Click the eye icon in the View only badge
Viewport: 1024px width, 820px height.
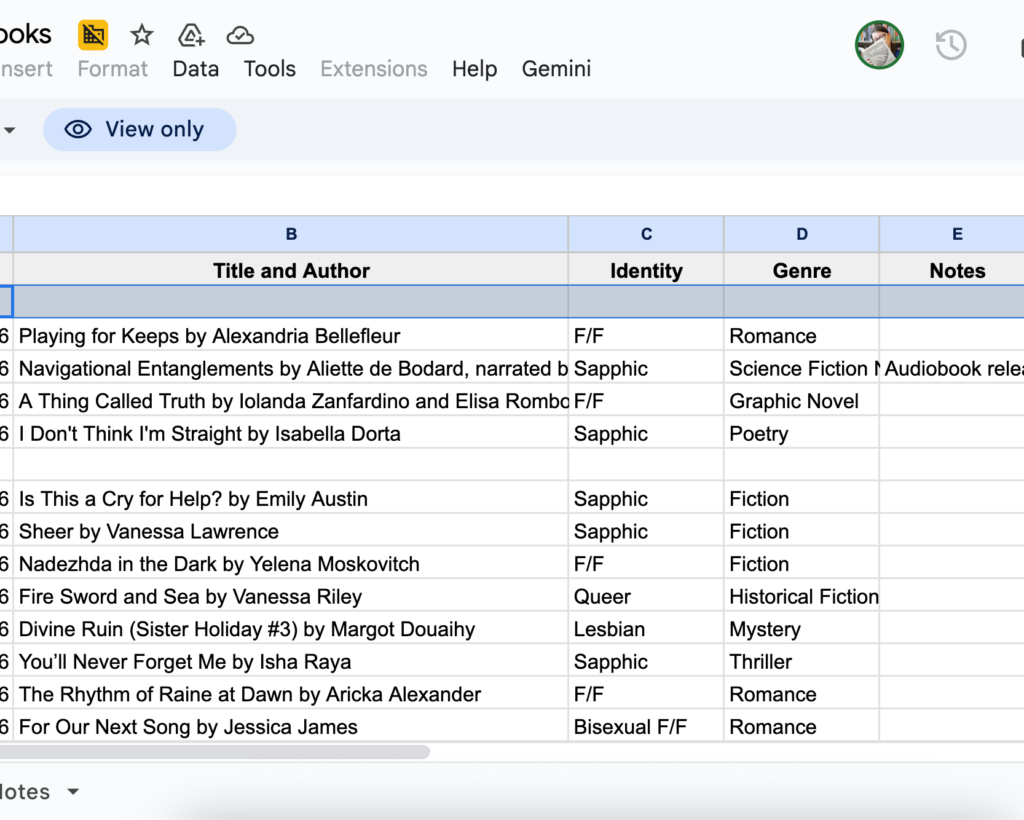pyautogui.click(x=78, y=129)
